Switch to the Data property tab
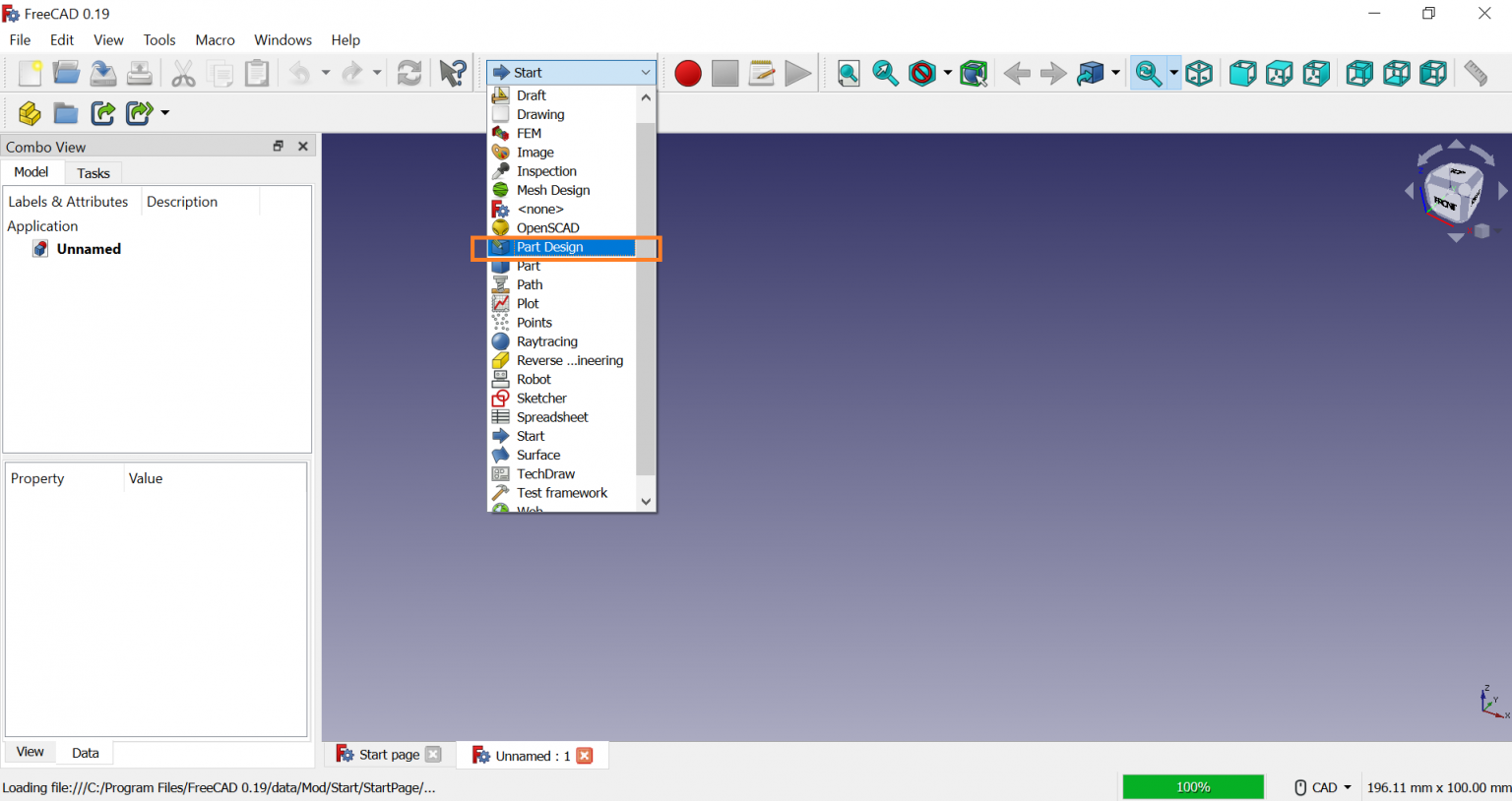Image resolution: width=1512 pixels, height=801 pixels. tap(86, 753)
